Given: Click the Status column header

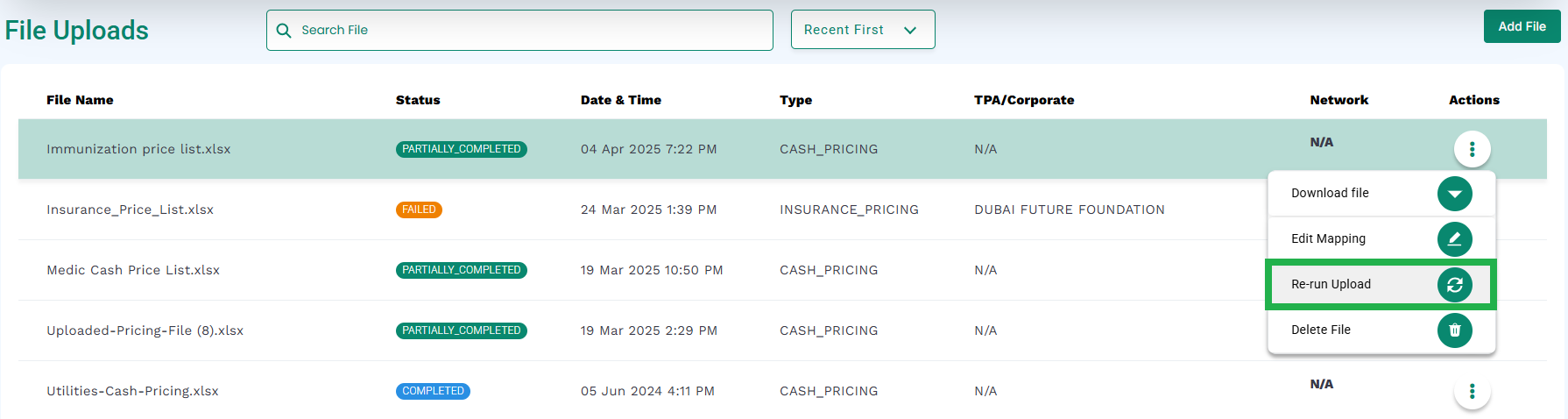Looking at the screenshot, I should (x=418, y=100).
